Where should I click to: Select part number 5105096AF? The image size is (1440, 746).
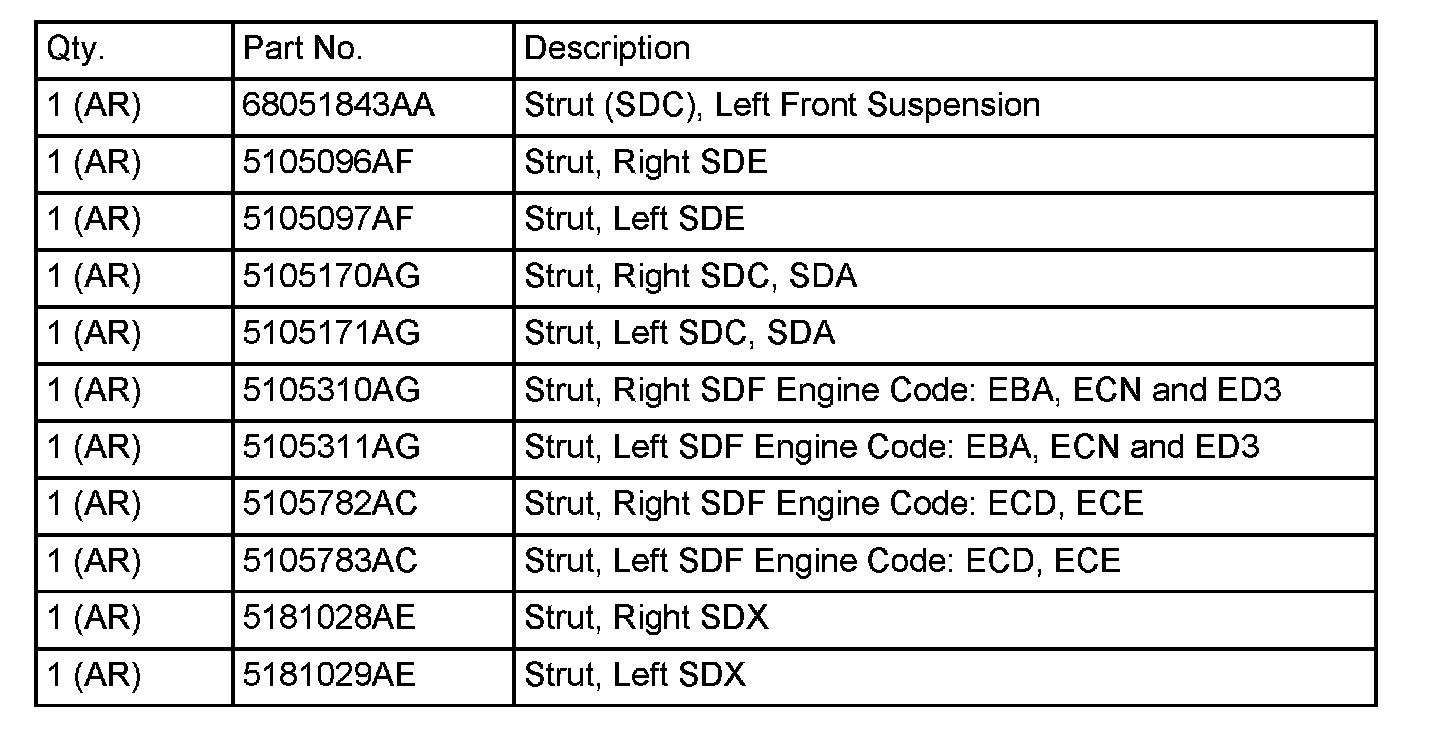tap(328, 162)
